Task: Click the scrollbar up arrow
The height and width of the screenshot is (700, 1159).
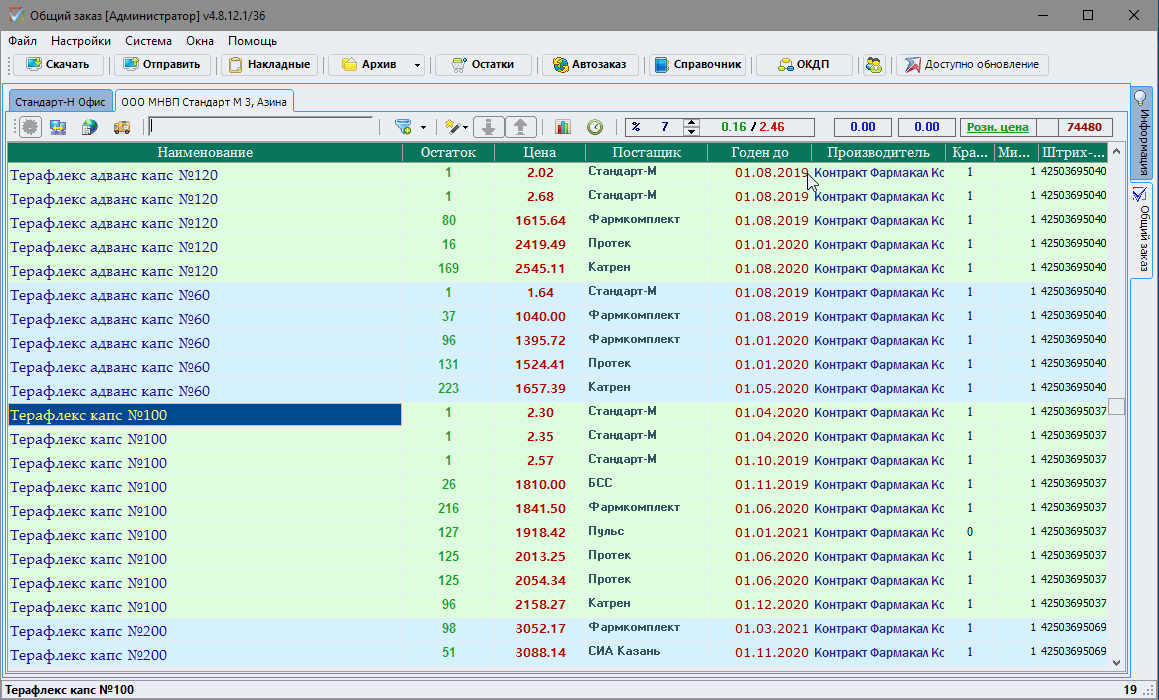Action: tap(1117, 152)
